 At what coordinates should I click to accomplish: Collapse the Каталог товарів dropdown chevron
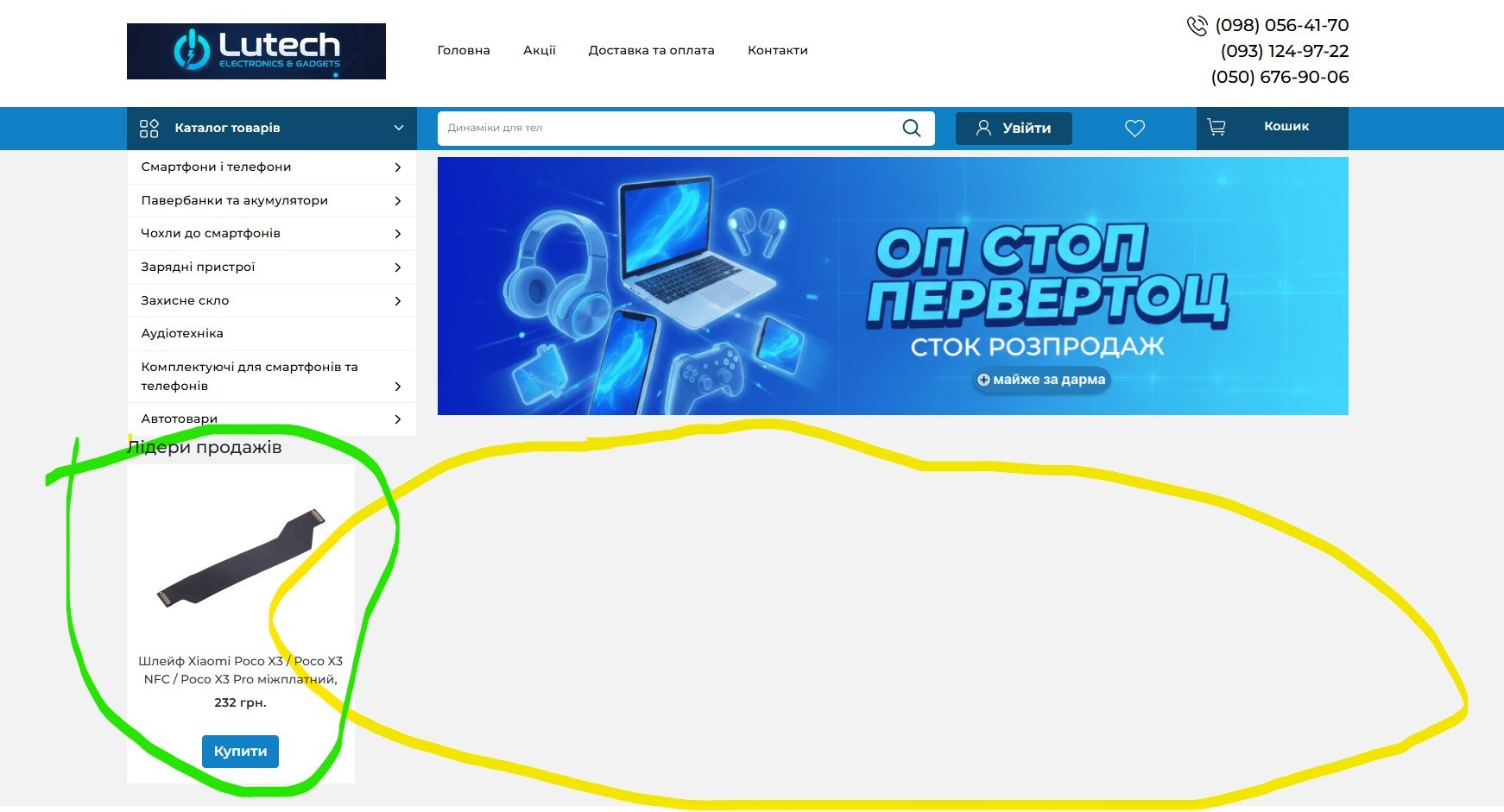(398, 128)
